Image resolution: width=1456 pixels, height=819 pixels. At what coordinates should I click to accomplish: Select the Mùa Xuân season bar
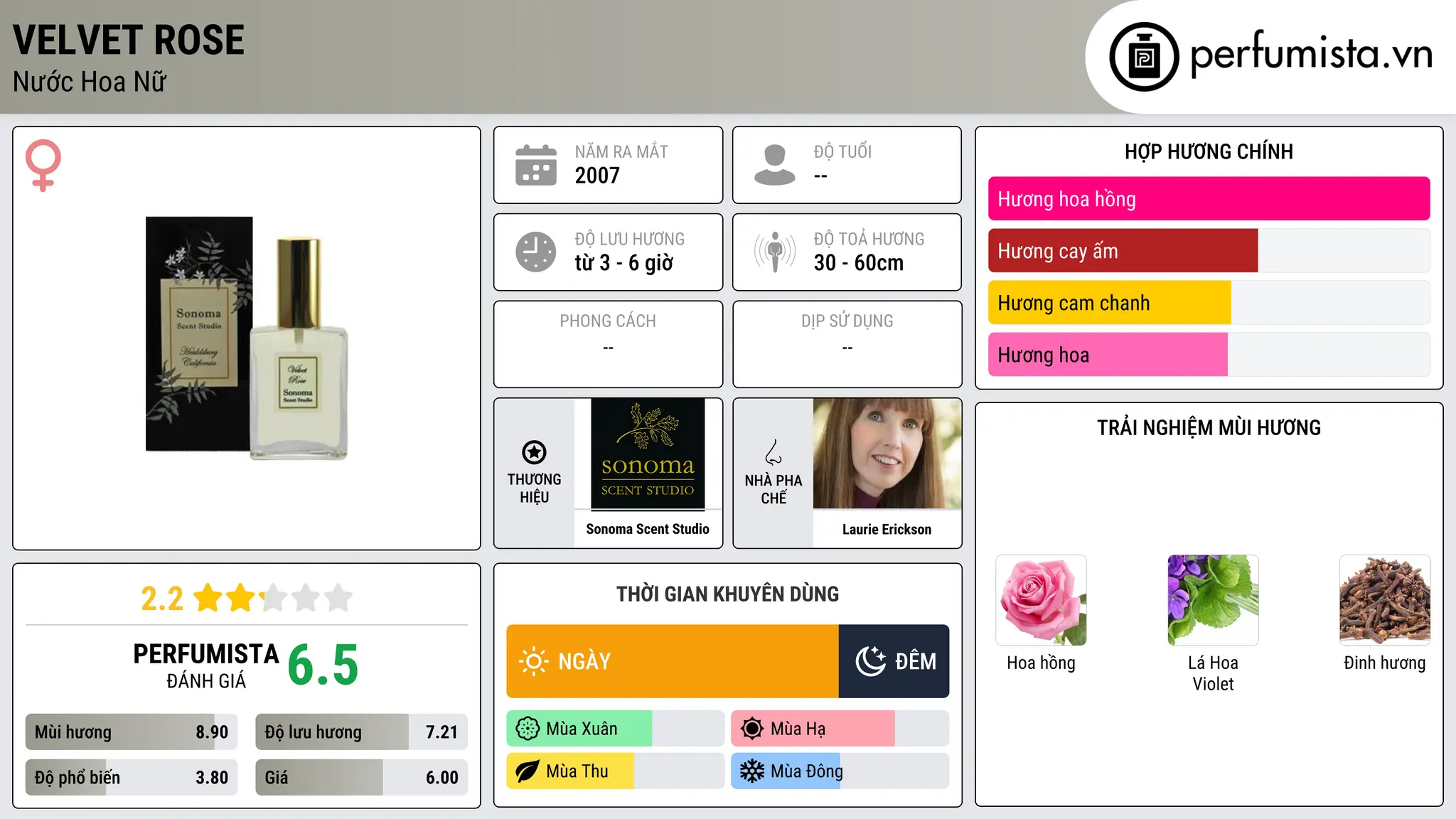pos(616,729)
